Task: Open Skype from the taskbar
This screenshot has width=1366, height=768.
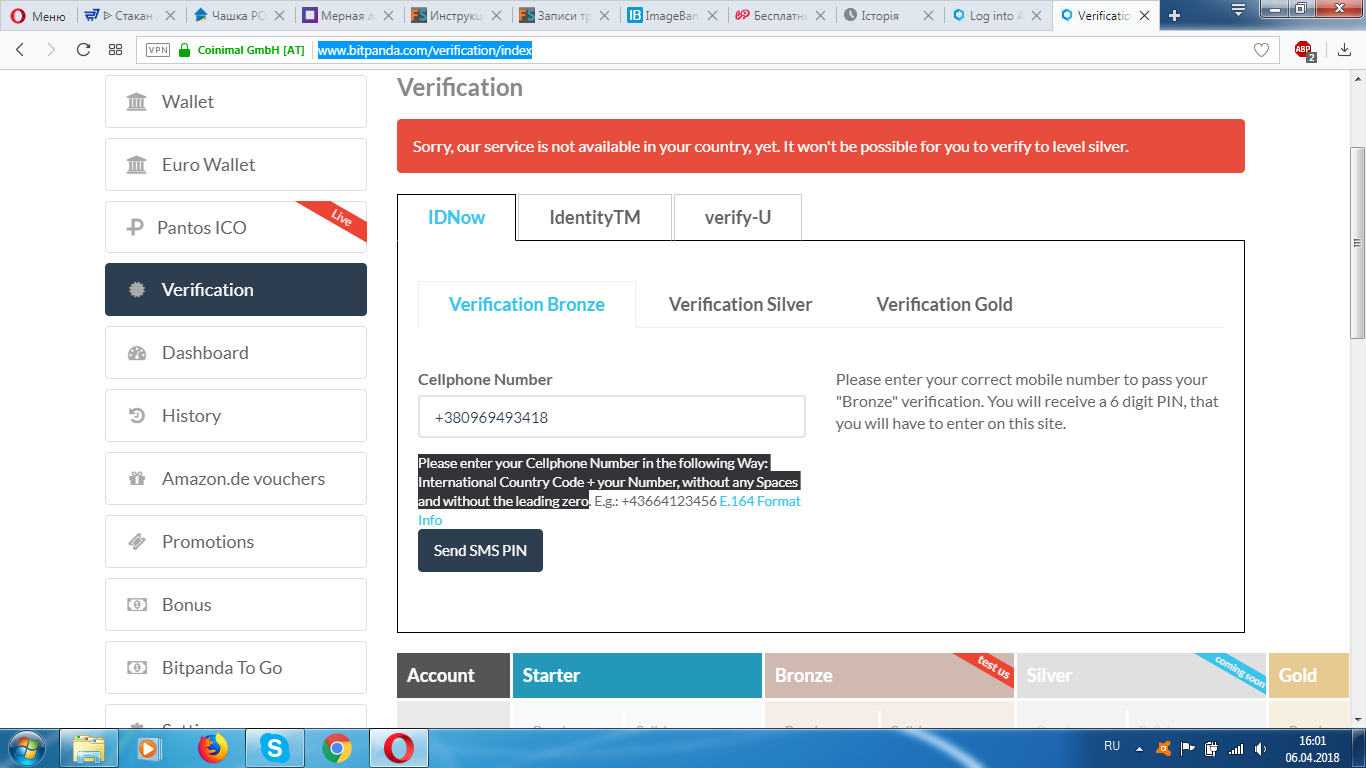Action: [274, 747]
